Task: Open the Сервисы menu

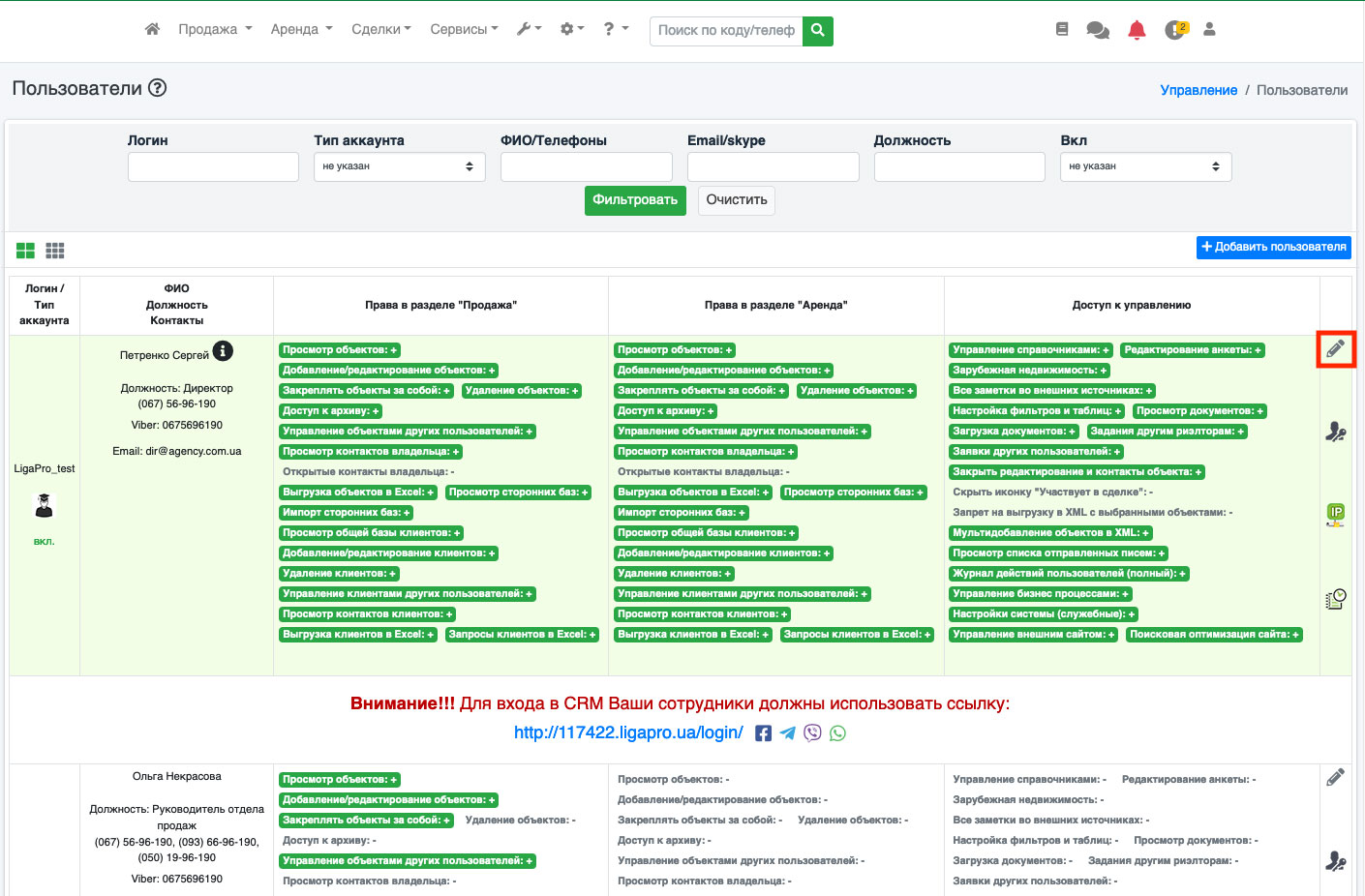Action: click(x=465, y=29)
